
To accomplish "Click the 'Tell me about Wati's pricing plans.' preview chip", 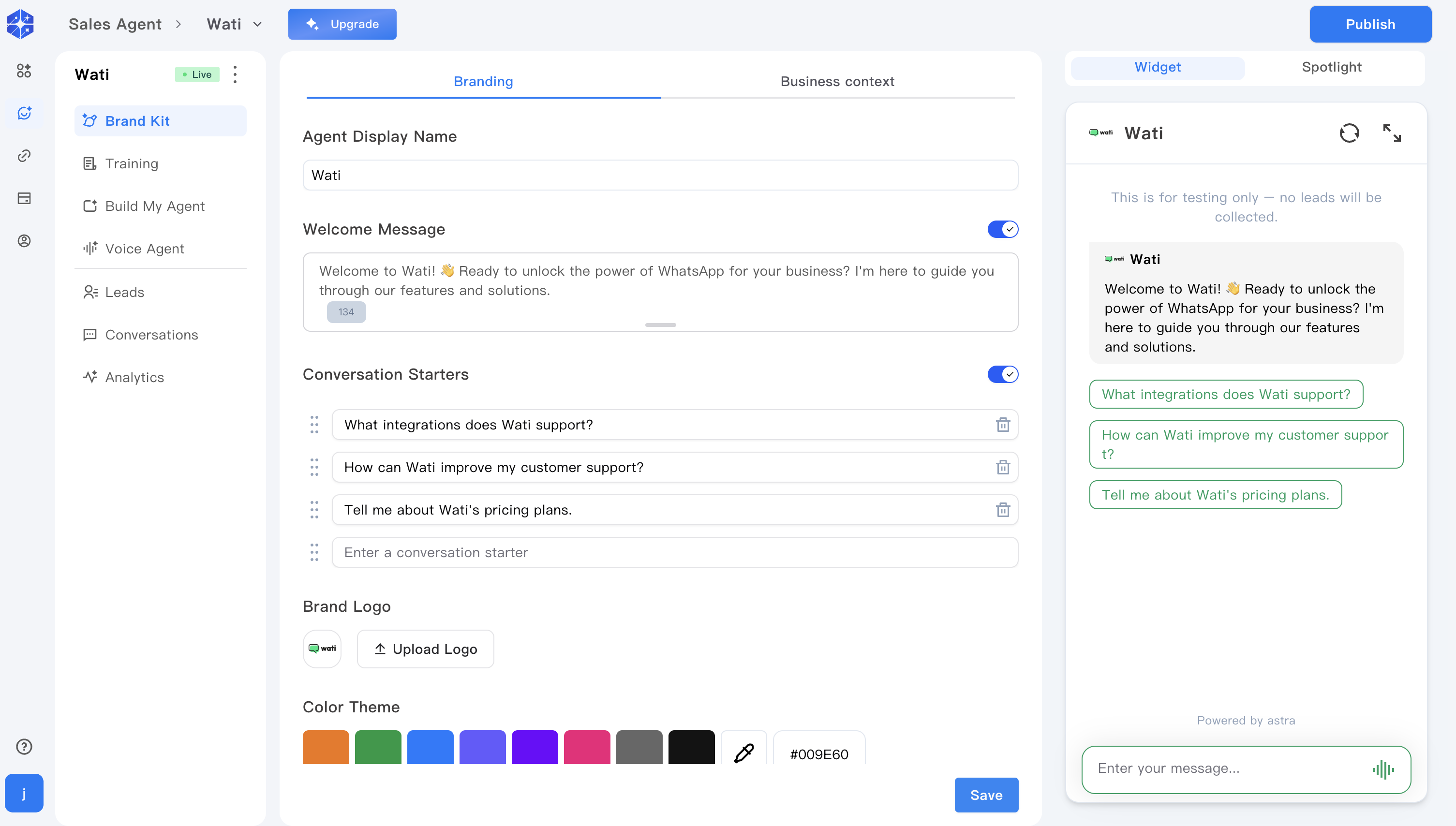I will point(1216,495).
